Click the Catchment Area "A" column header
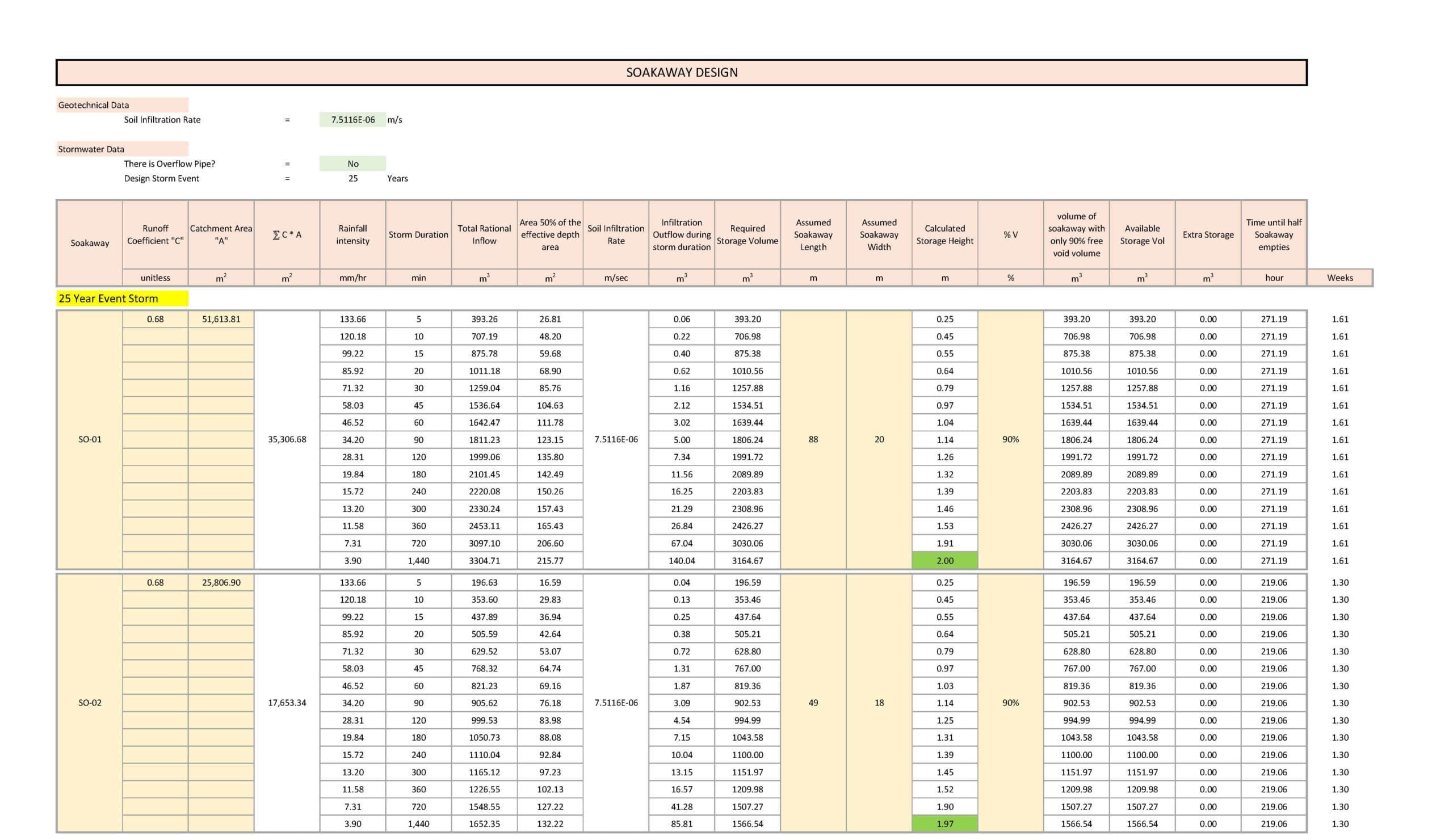The height and width of the screenshot is (840, 1453). [x=221, y=234]
